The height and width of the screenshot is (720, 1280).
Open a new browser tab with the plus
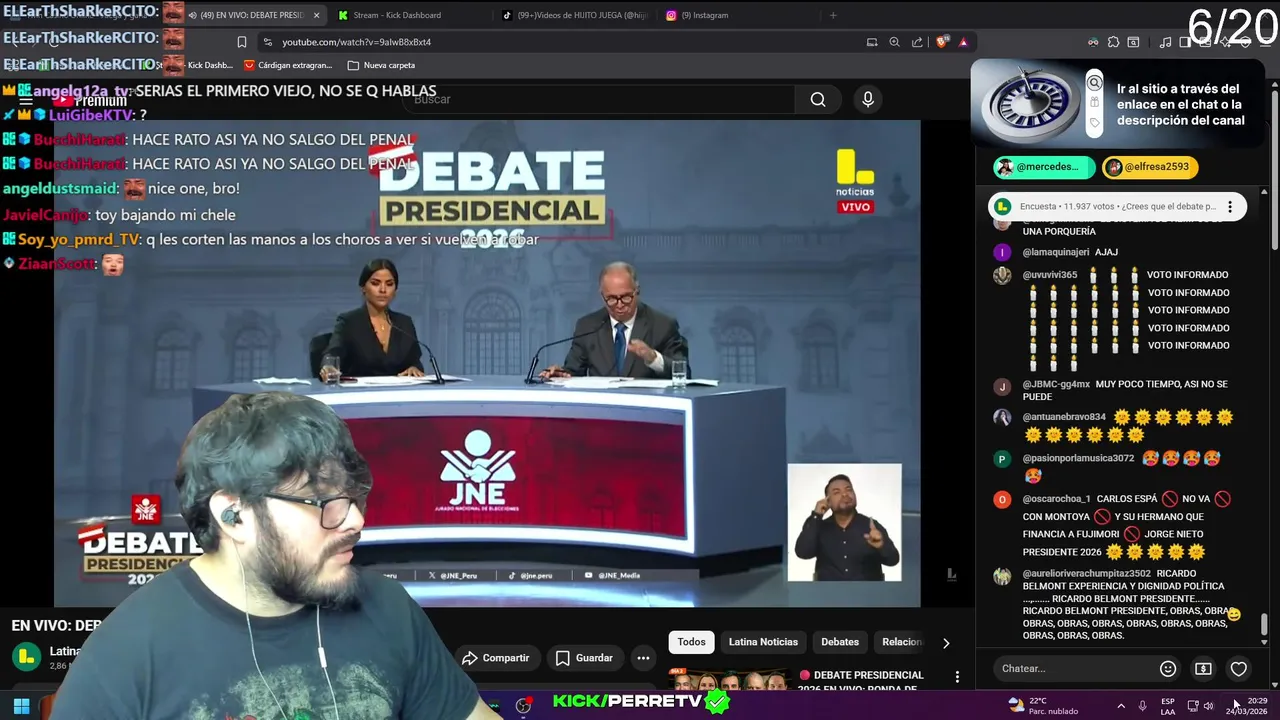(833, 15)
